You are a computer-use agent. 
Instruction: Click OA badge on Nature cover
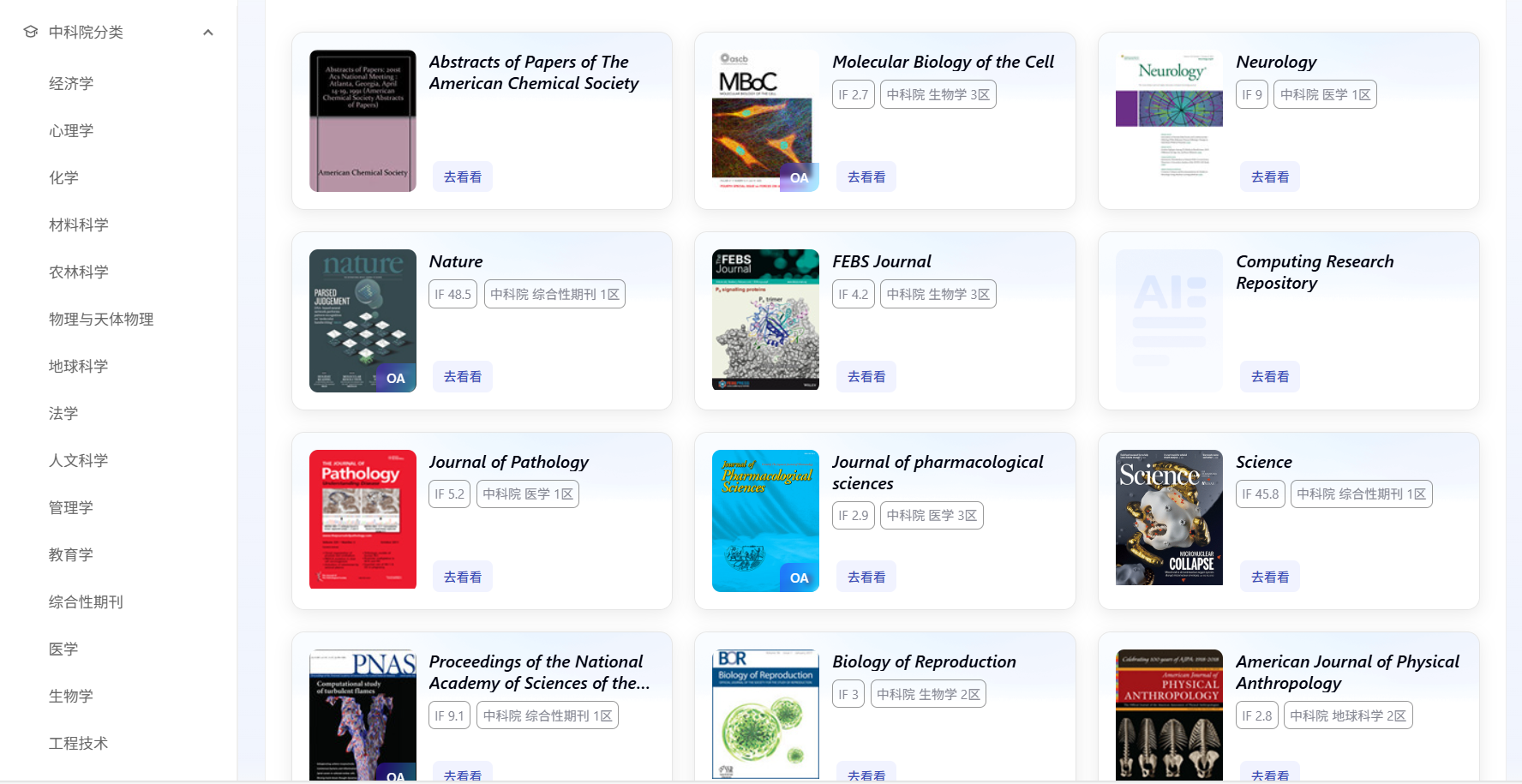coord(396,378)
